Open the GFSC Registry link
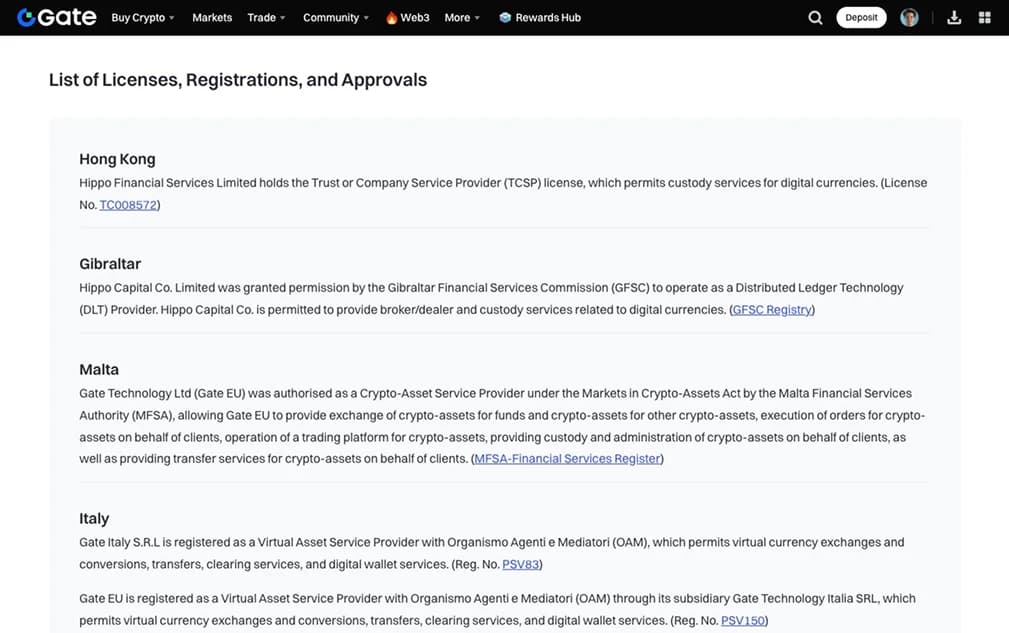This screenshot has width=1009, height=633. [772, 310]
